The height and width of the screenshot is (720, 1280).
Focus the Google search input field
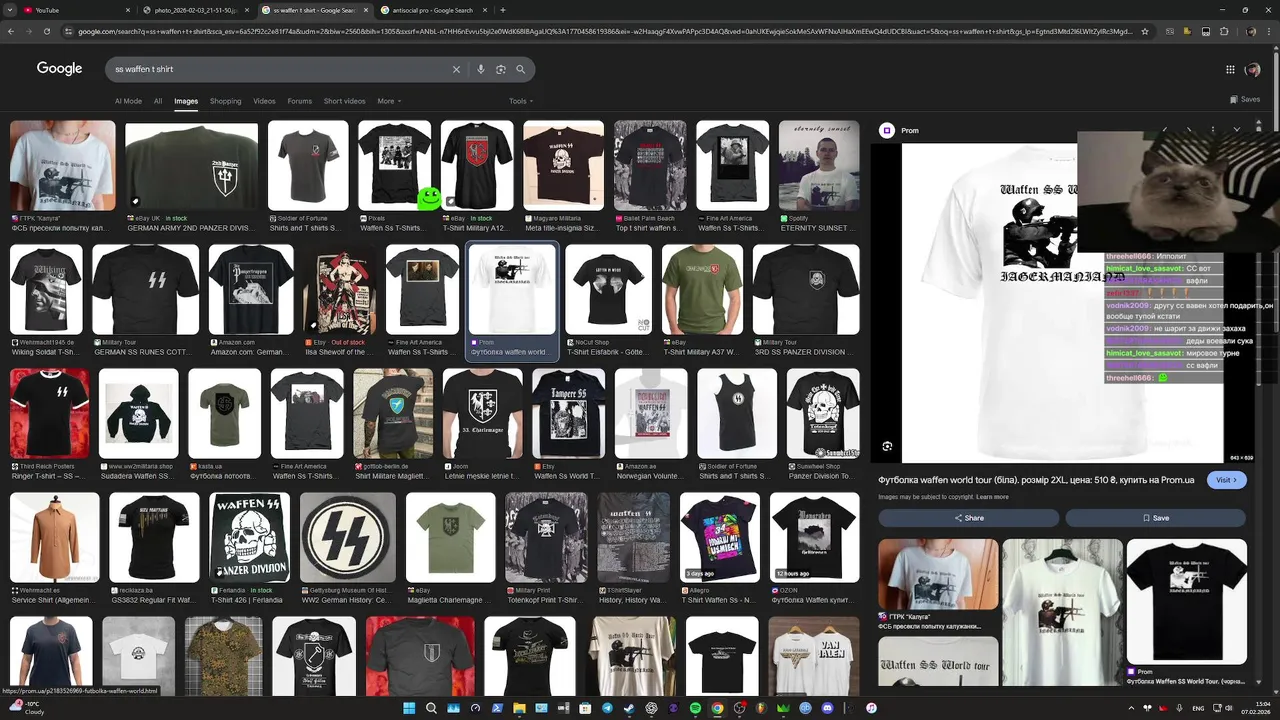click(280, 69)
